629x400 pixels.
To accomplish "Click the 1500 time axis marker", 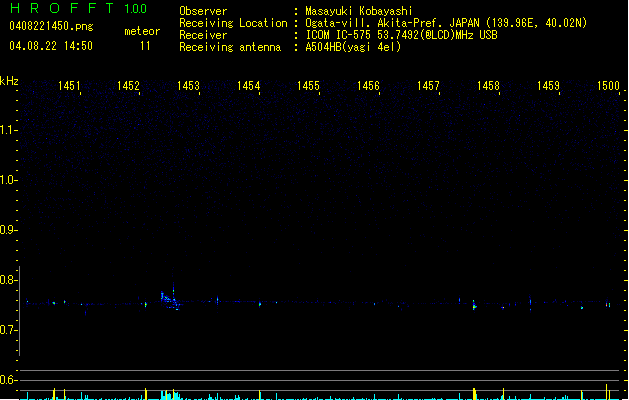I will click(609, 86).
